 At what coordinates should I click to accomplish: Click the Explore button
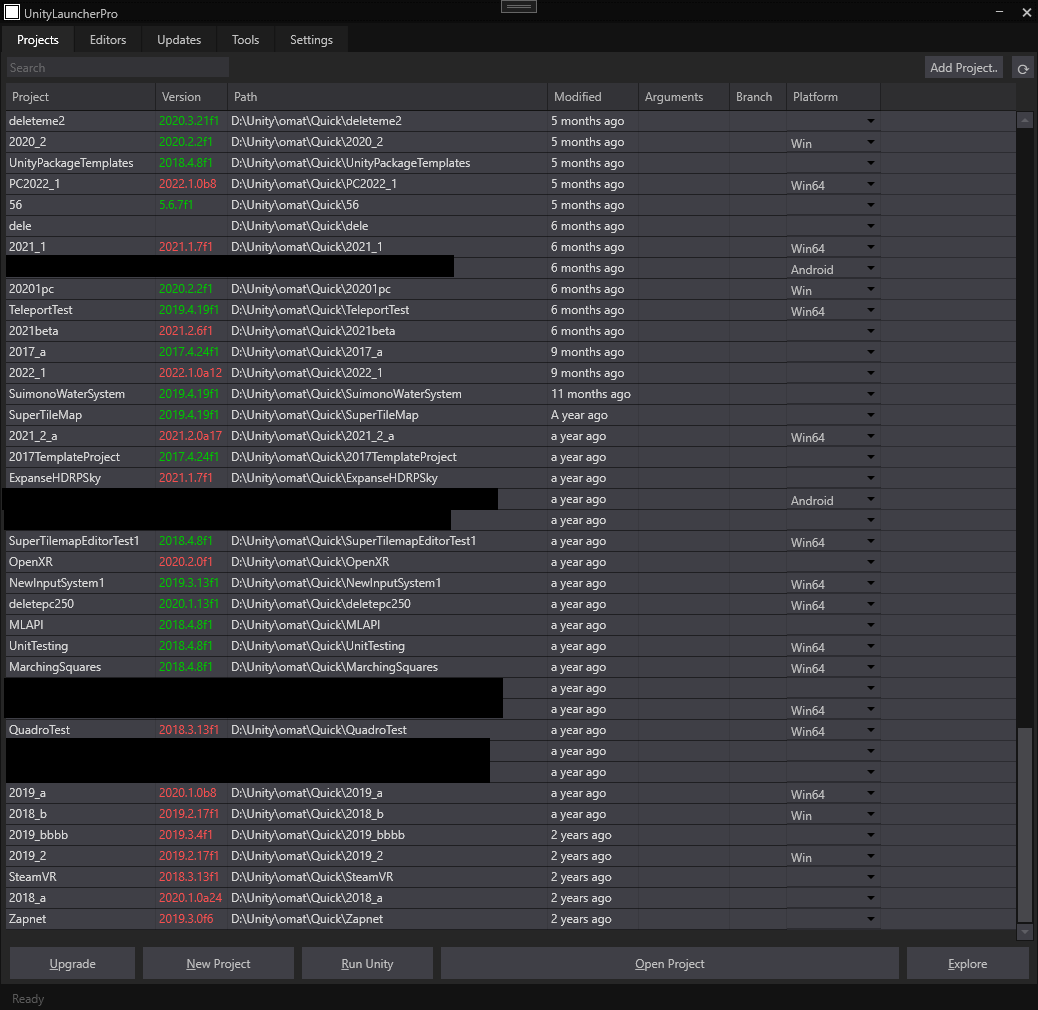click(967, 964)
